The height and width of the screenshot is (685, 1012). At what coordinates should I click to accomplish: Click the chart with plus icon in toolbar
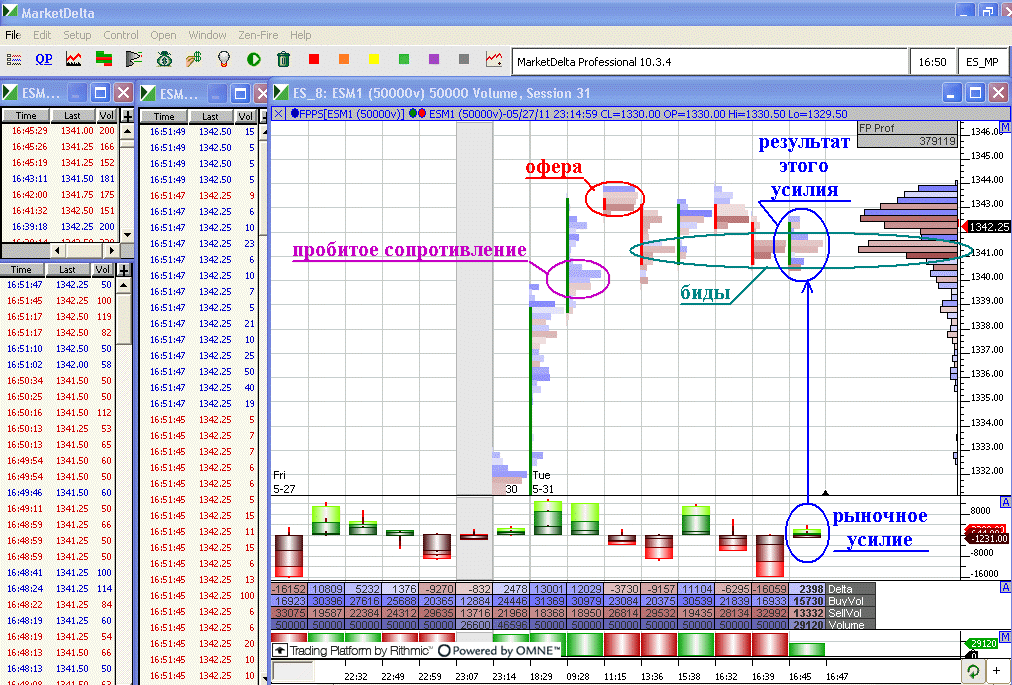[494, 59]
